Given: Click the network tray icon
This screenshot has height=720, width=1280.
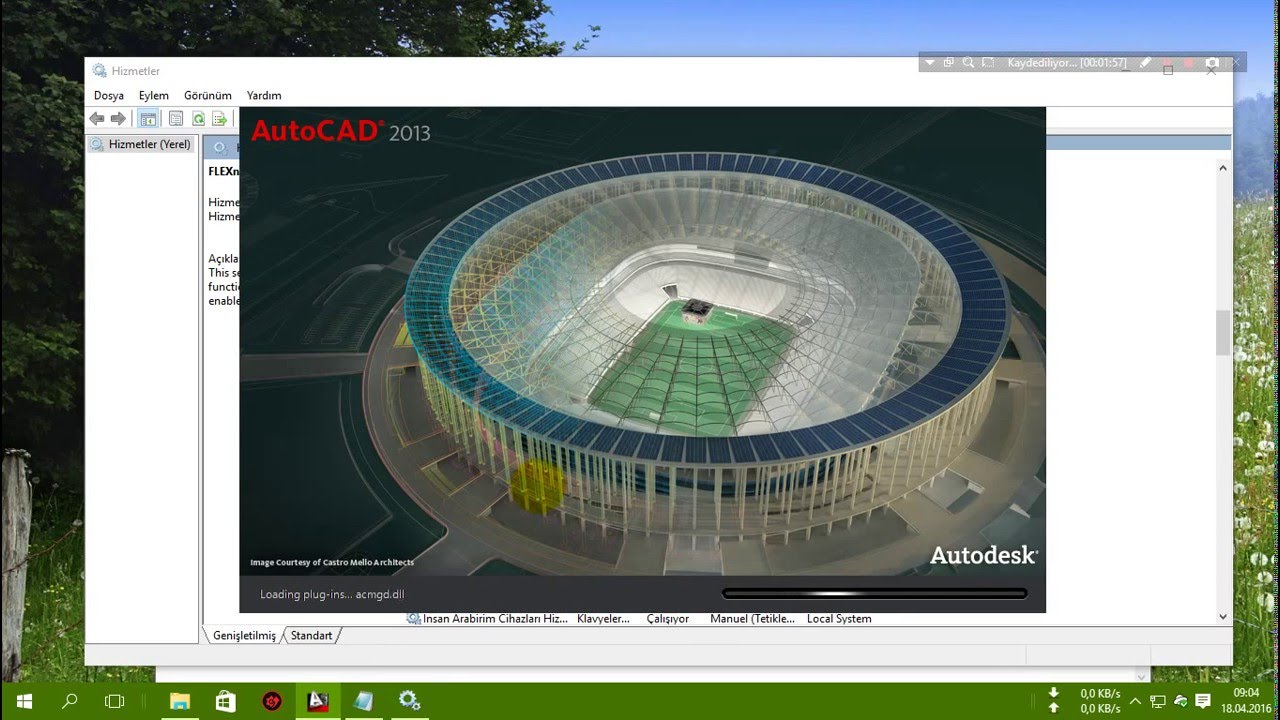Looking at the screenshot, I should [x=1158, y=701].
